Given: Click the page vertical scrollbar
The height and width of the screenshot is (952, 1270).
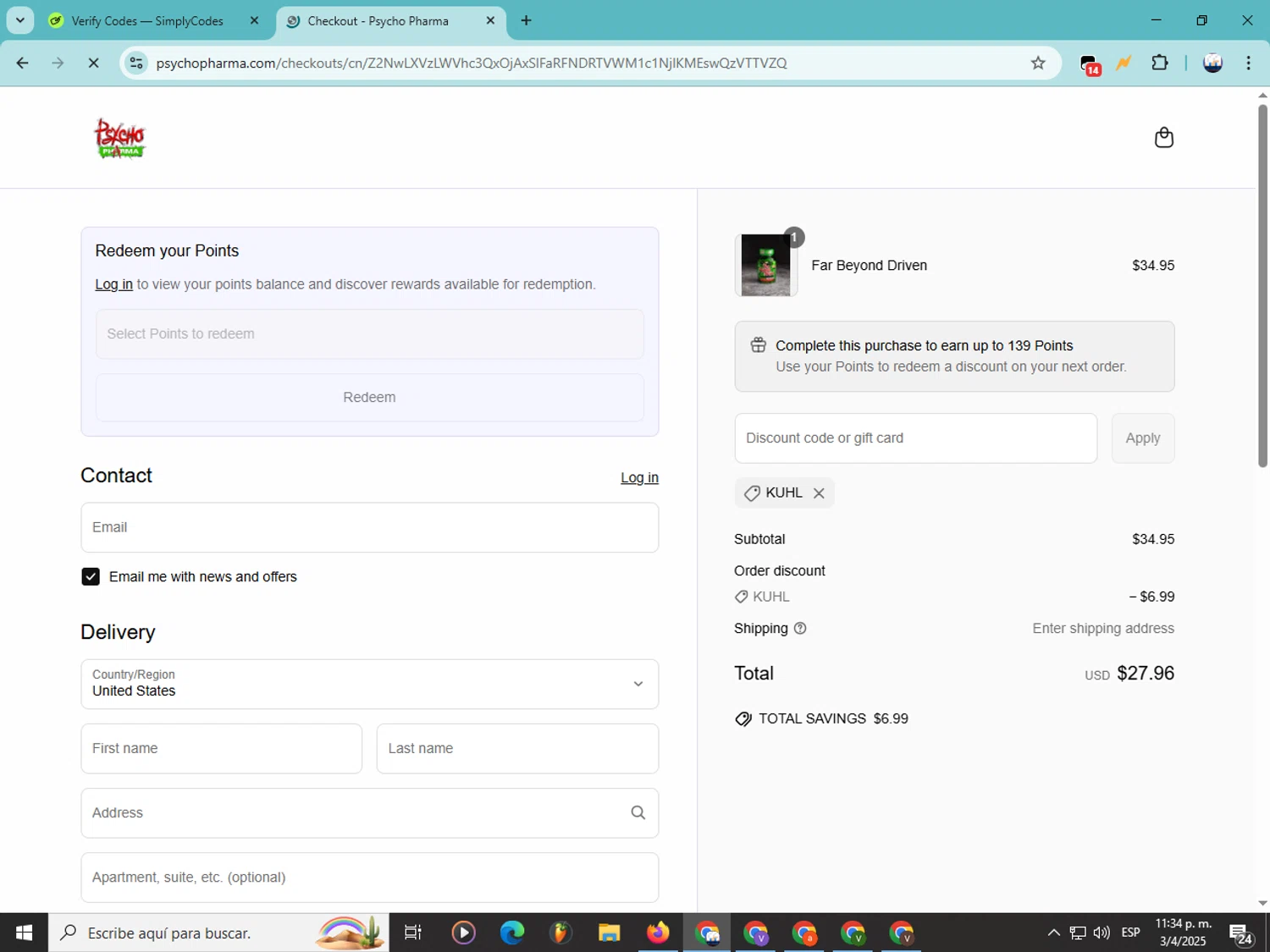Looking at the screenshot, I should (1262, 284).
